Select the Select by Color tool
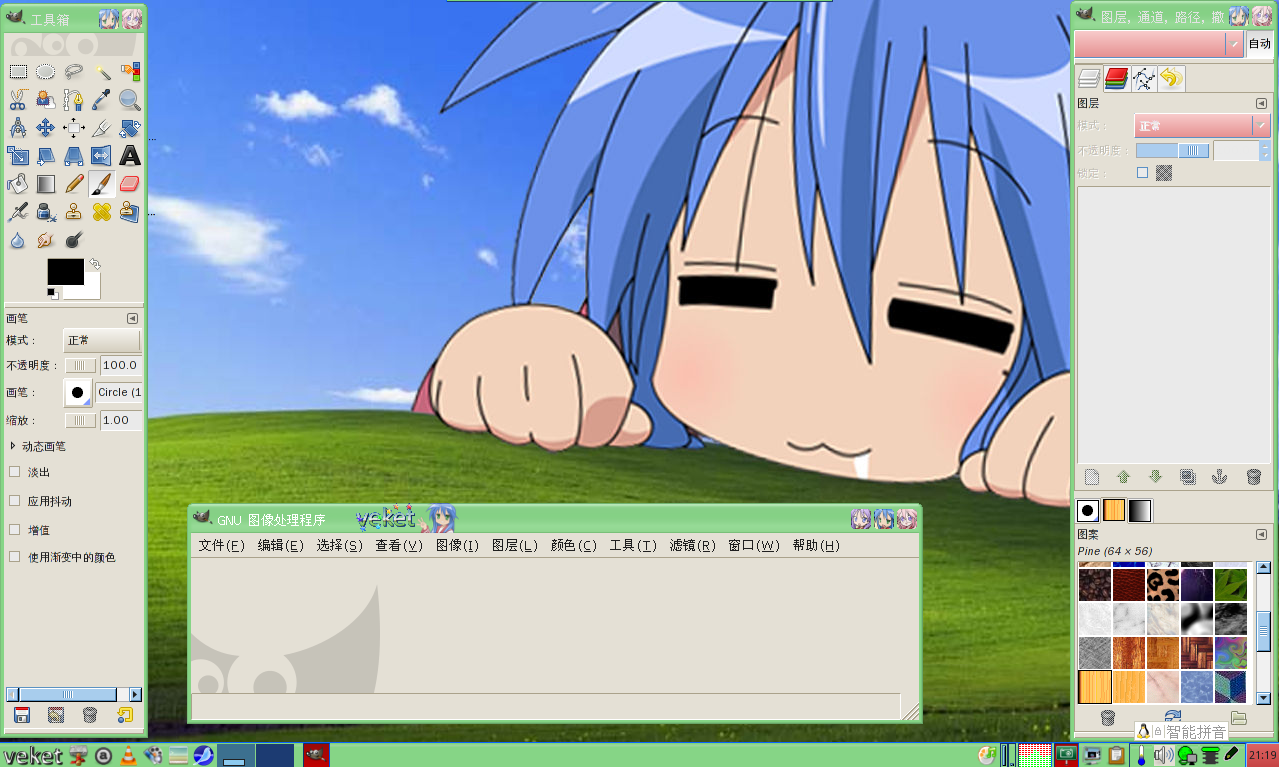This screenshot has height=767, width=1279. pyautogui.click(x=130, y=71)
